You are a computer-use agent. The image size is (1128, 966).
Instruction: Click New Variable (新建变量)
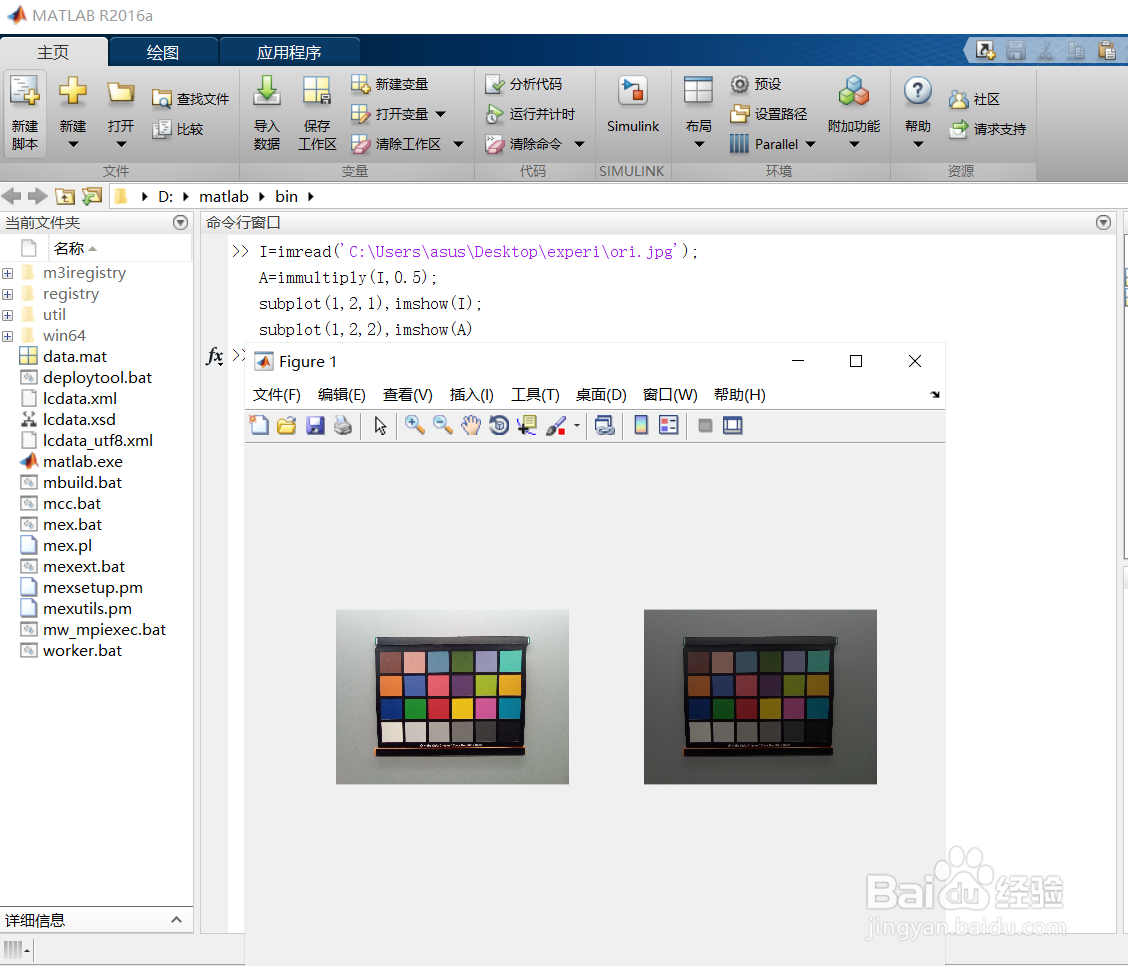coord(390,84)
